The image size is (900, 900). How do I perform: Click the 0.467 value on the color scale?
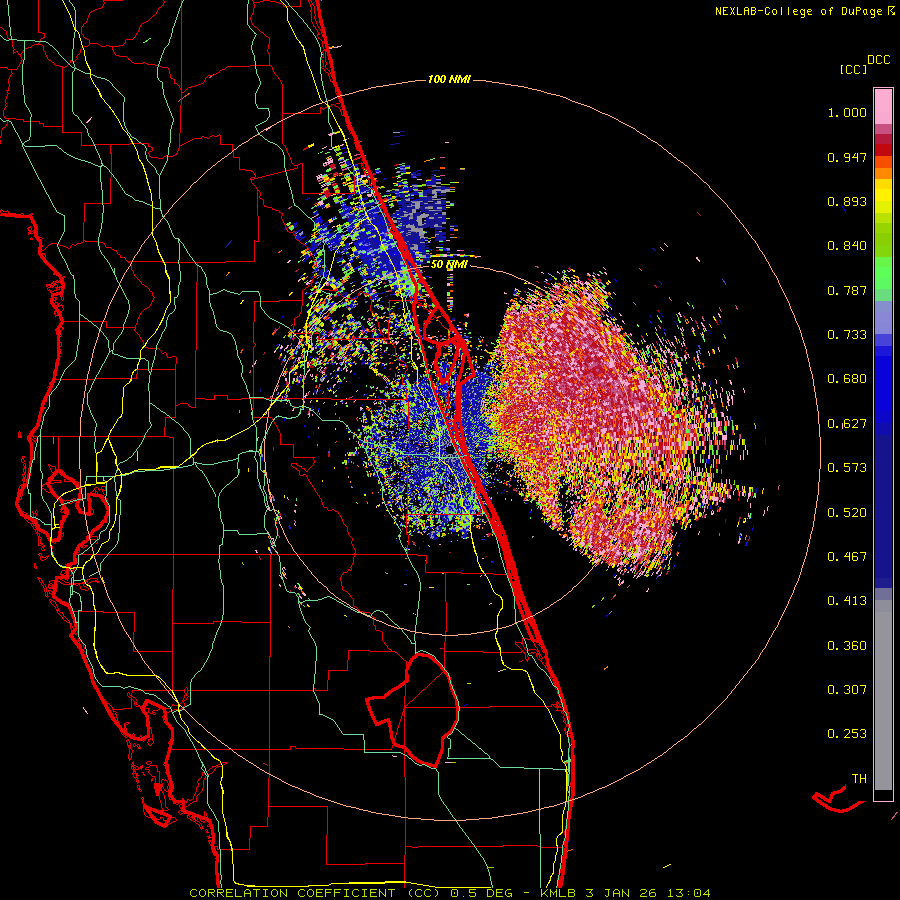[x=847, y=557]
